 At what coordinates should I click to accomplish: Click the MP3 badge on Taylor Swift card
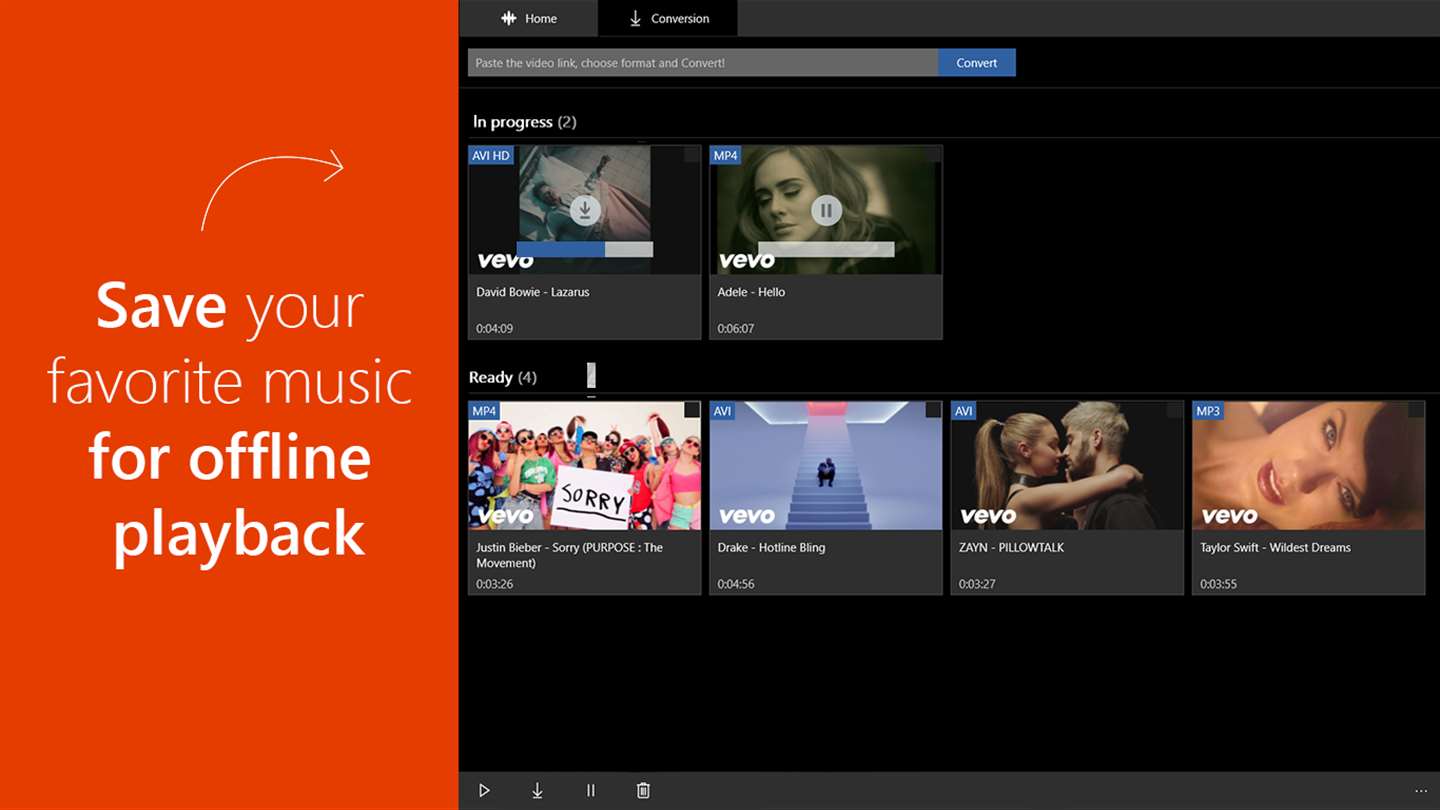tap(1208, 411)
